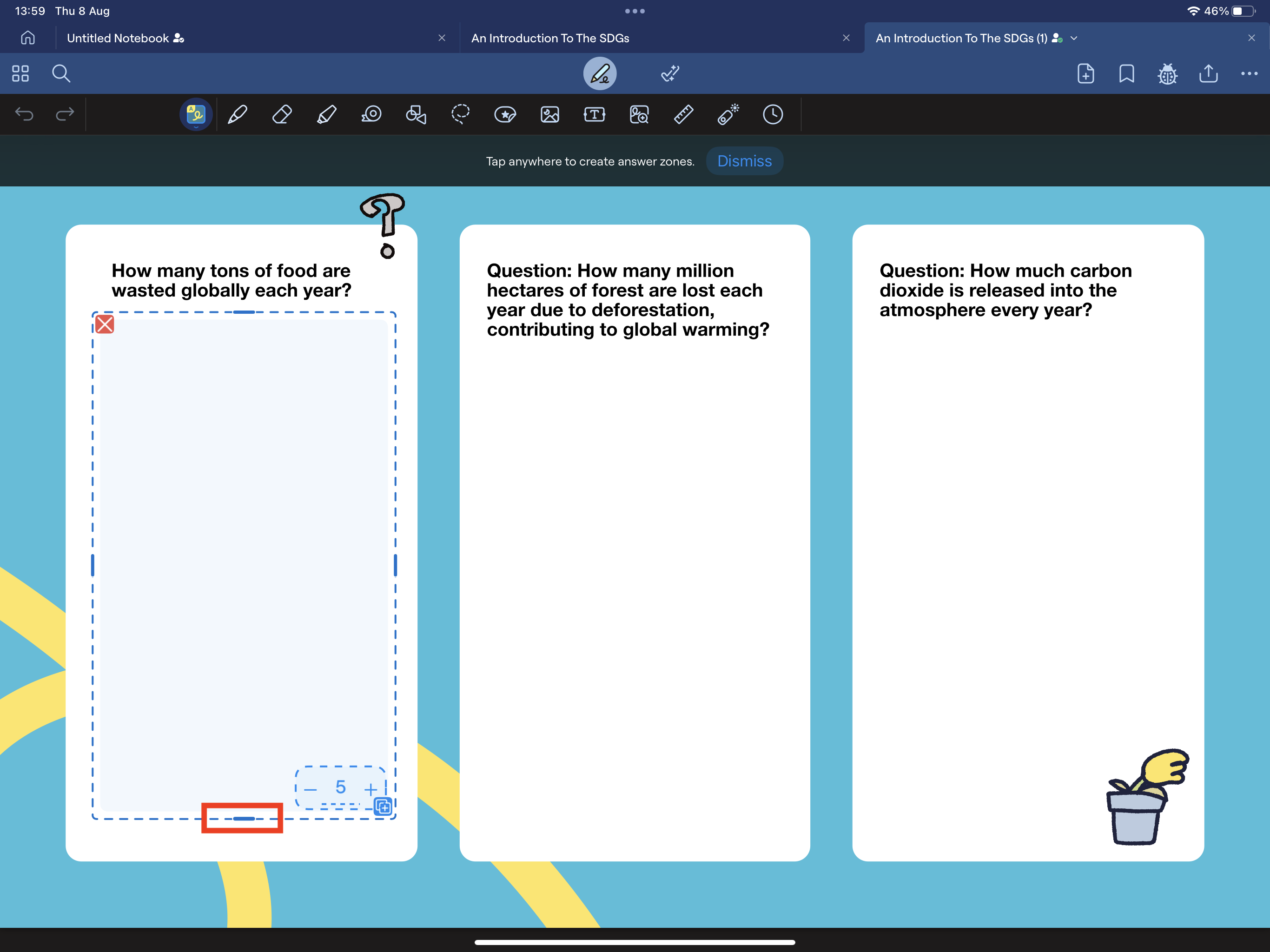This screenshot has height=952, width=1270.
Task: Open the Image insert tool
Action: 549,115
